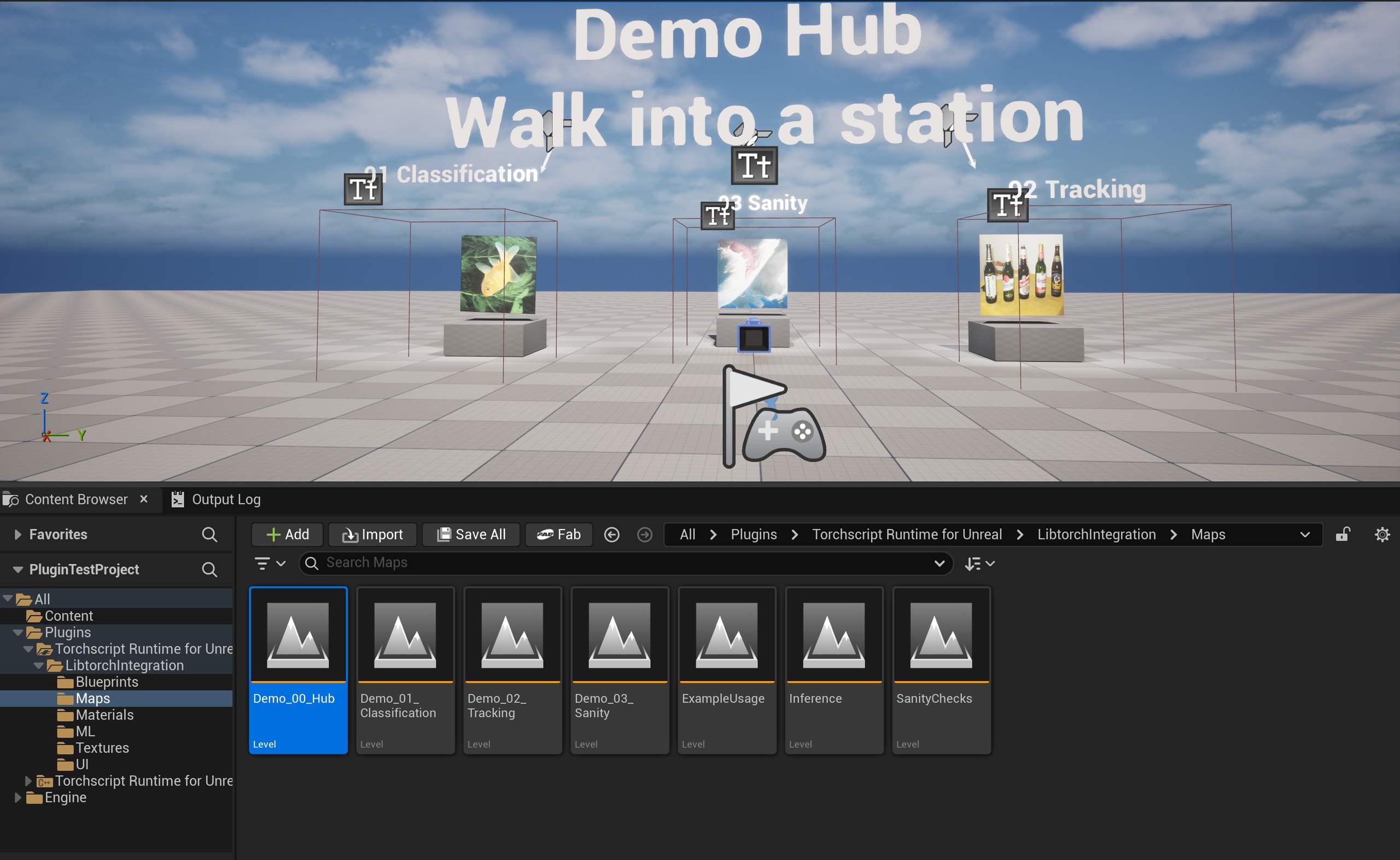Search Favorites with the magnifier icon
Screen dimensions: 1400x860
(209, 534)
